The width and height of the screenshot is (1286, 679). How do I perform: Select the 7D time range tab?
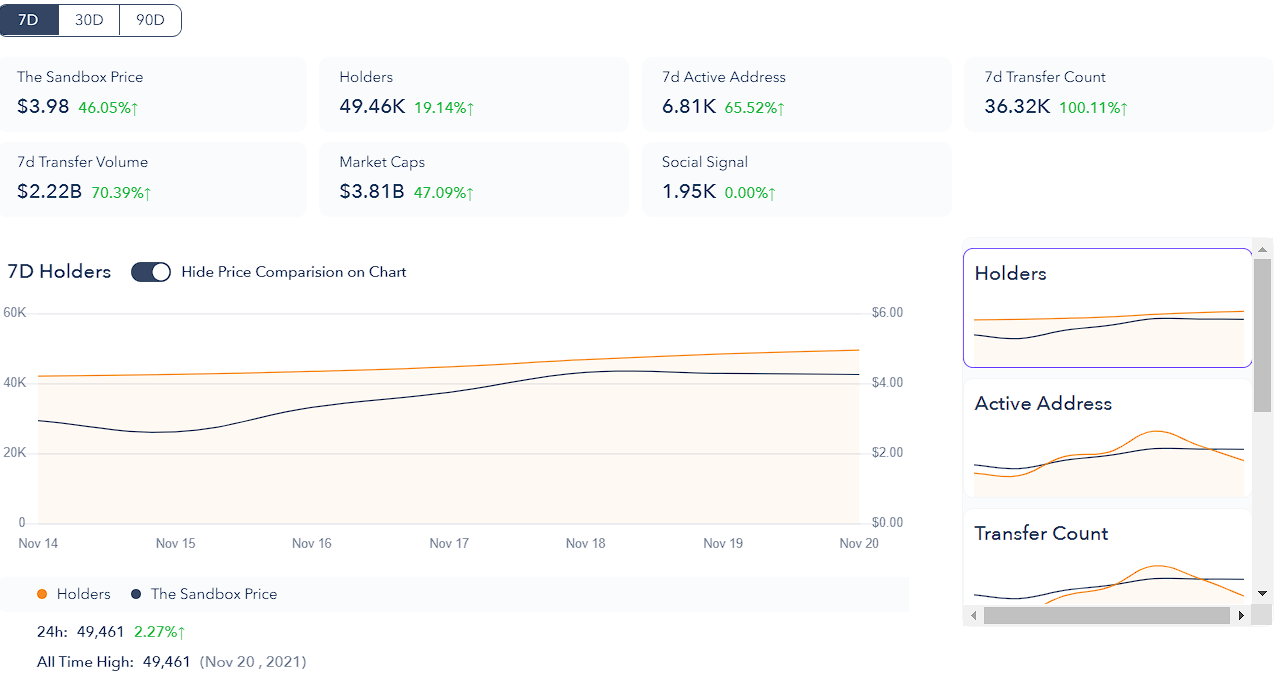[x=29, y=20]
